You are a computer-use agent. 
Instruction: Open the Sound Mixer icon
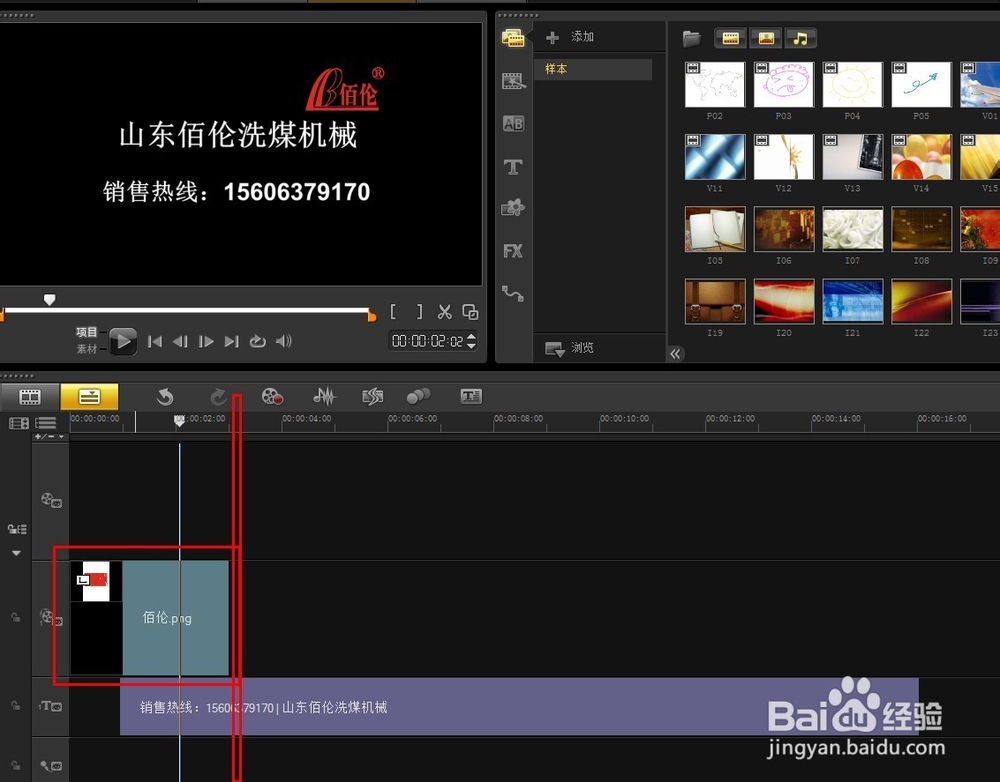(x=324, y=396)
